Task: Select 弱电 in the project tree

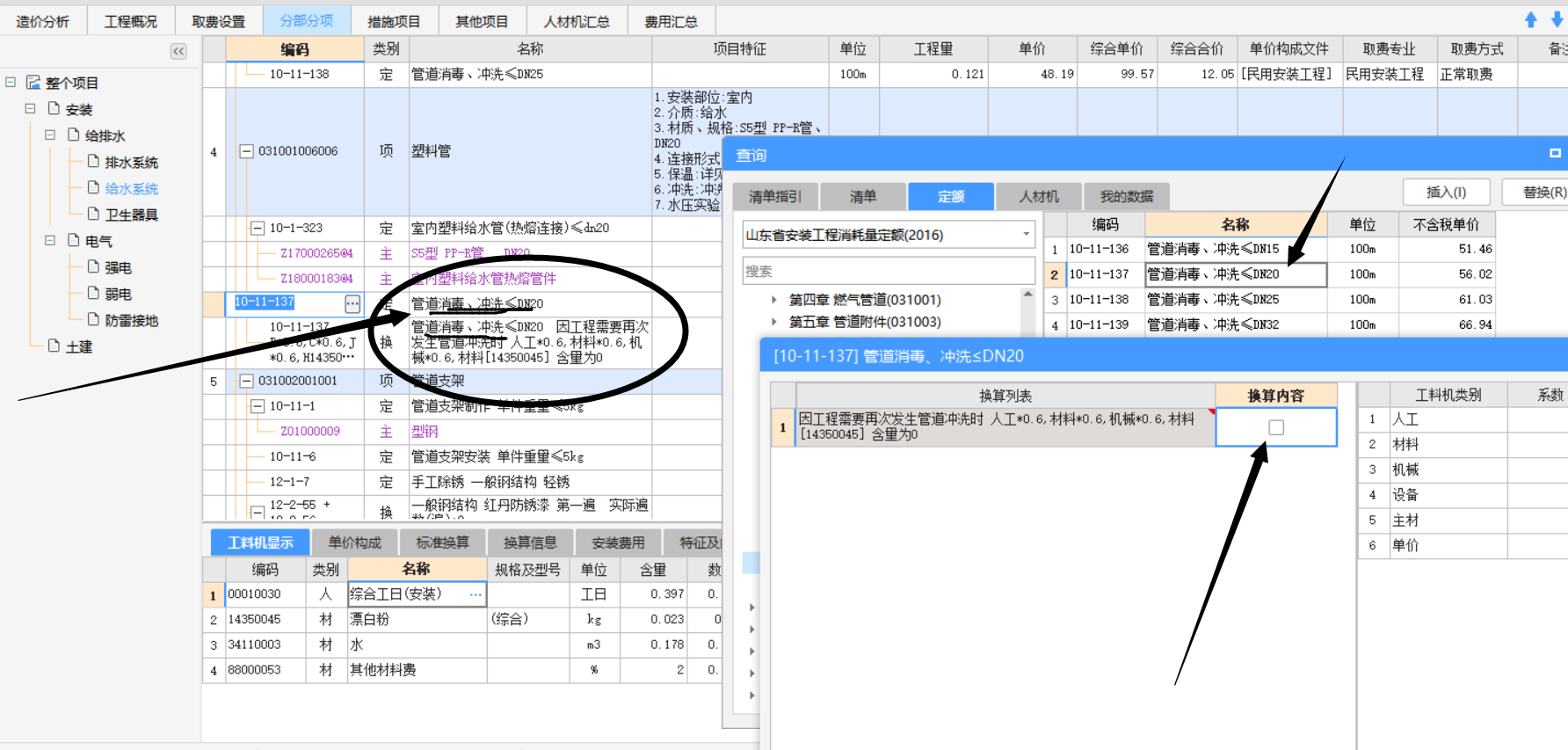Action: coord(118,294)
